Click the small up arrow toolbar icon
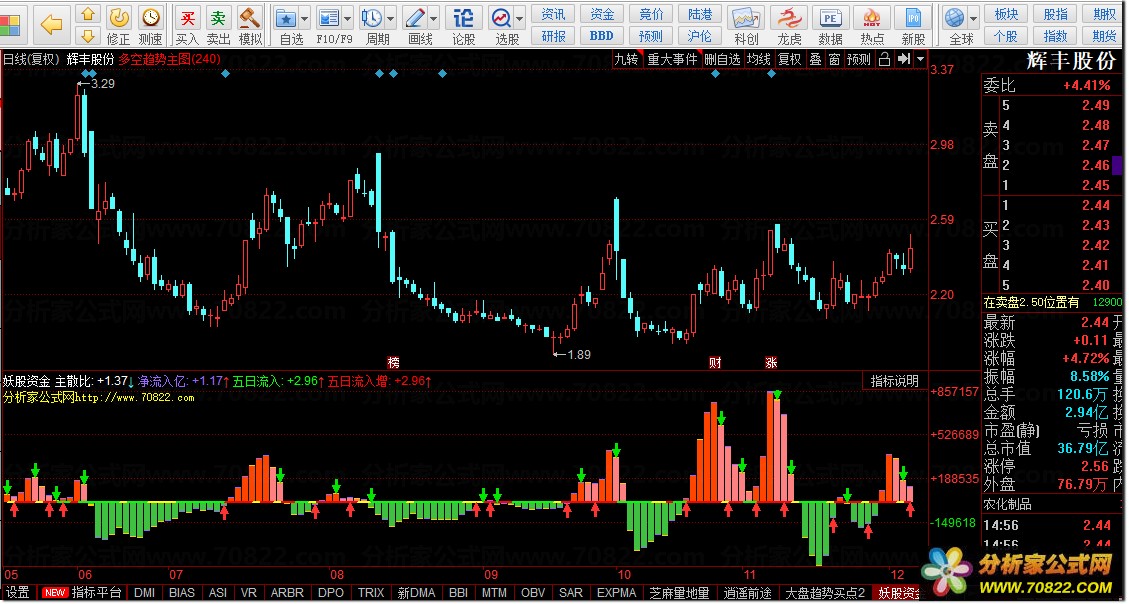The width and height of the screenshot is (1129, 604). coord(88,14)
